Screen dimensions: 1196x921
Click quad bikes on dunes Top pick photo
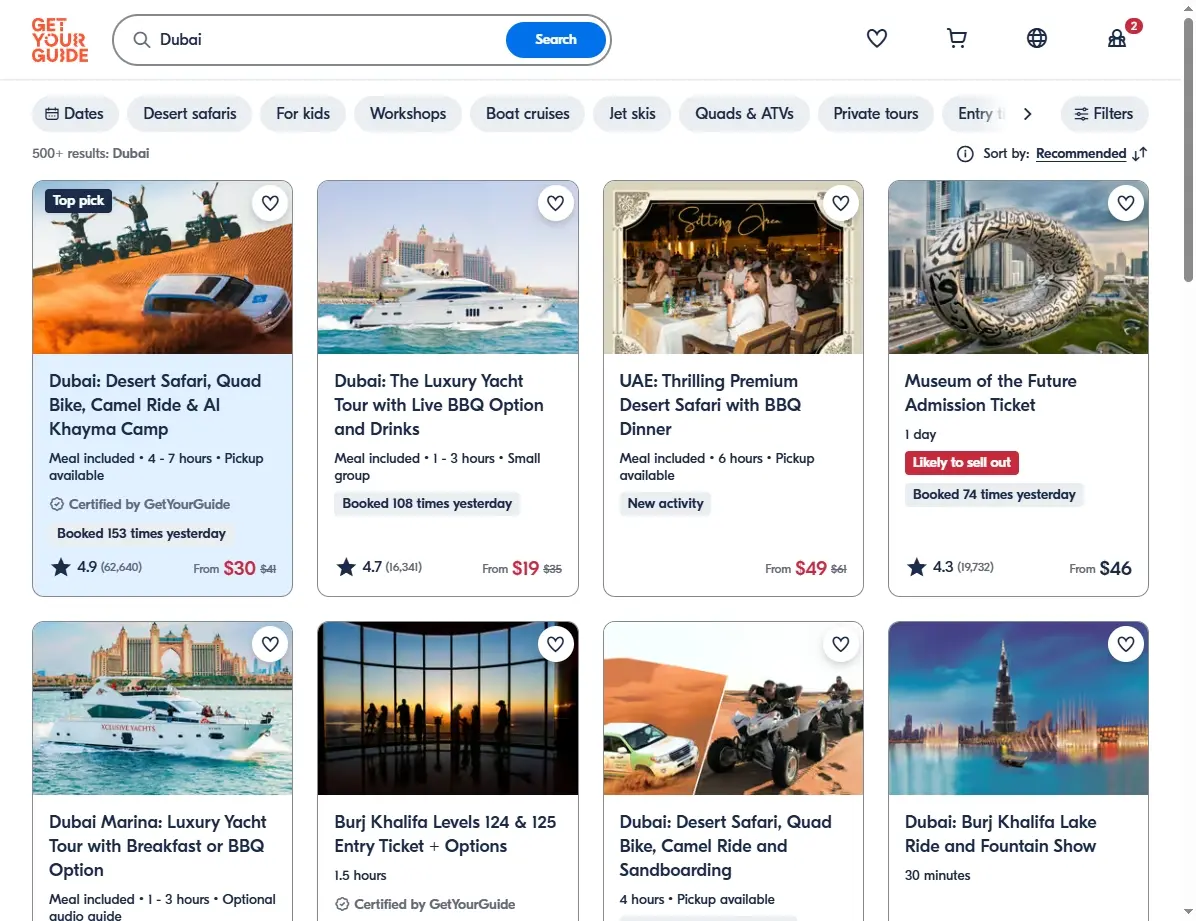pos(162,267)
